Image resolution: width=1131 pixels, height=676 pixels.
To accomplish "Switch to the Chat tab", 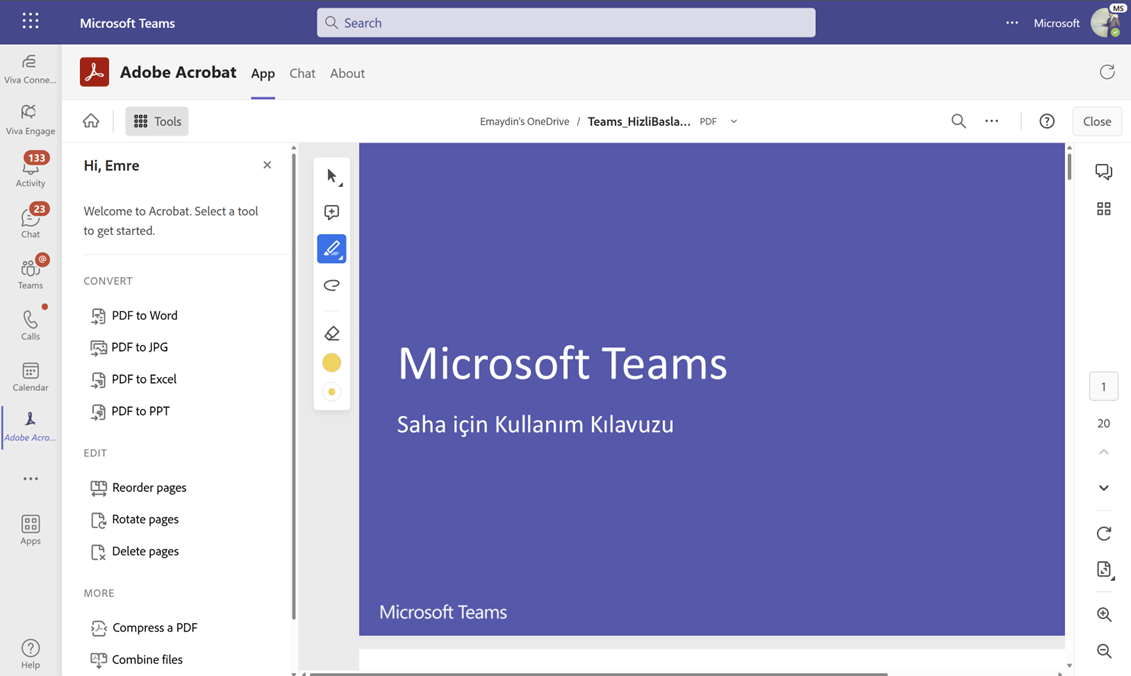I will coord(302,73).
